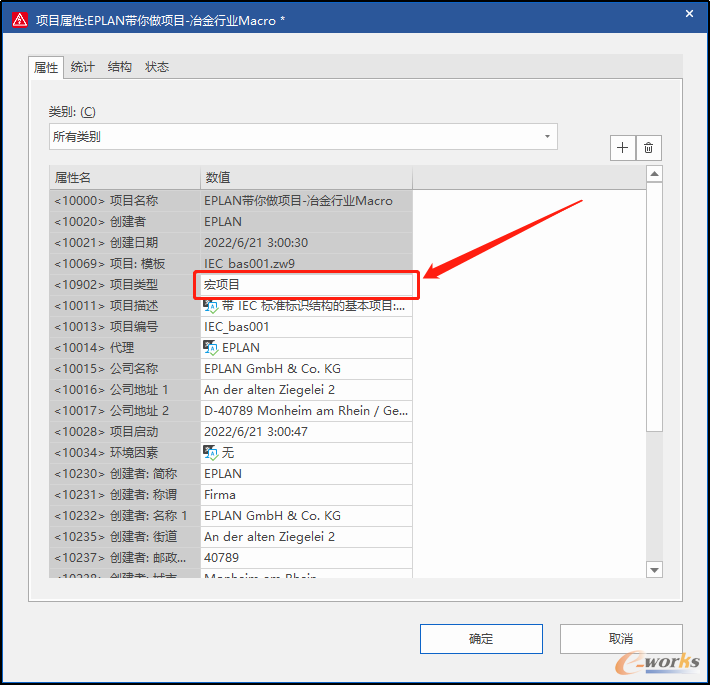
Task: Select the 宏项目 value for 项目类型
Action: point(307,285)
